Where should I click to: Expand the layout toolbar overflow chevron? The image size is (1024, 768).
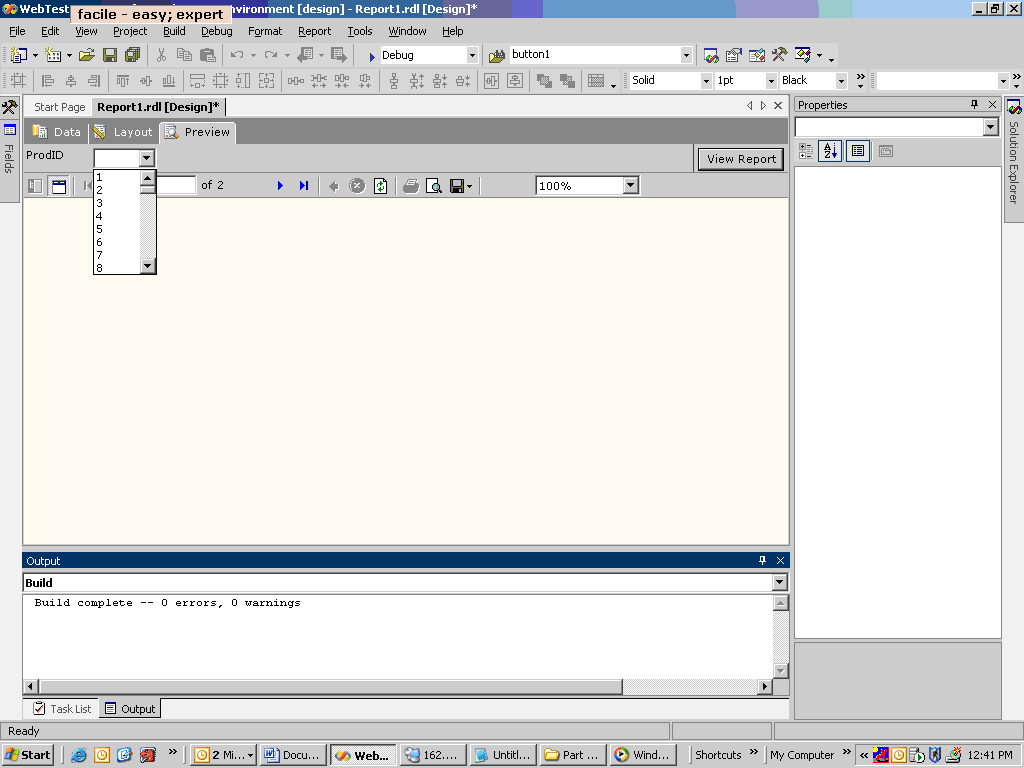pos(861,80)
